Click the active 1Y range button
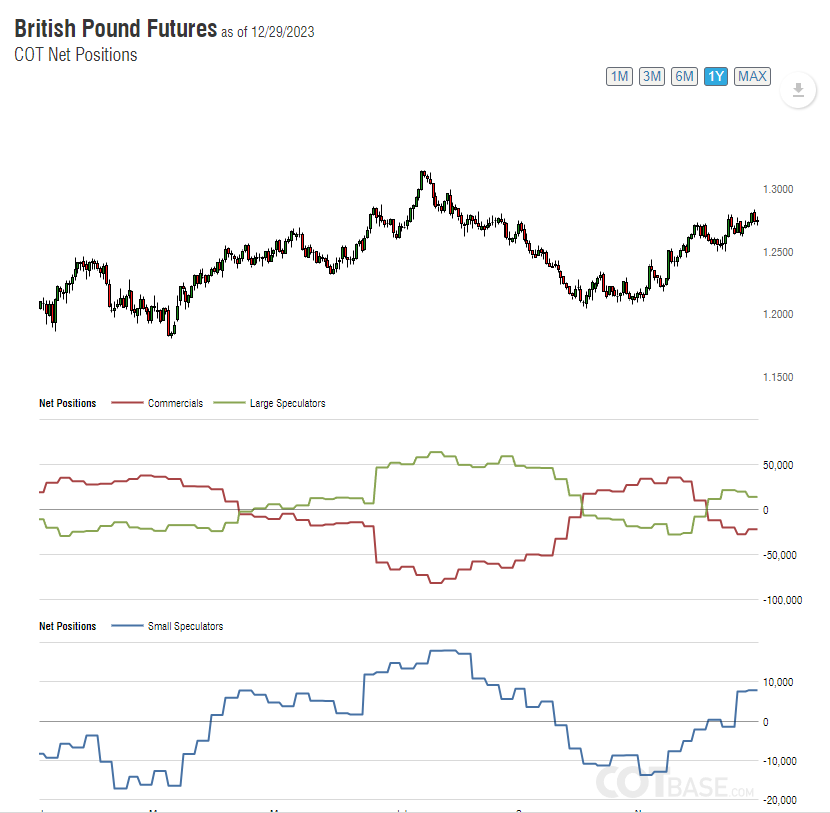830x813 pixels. point(715,76)
